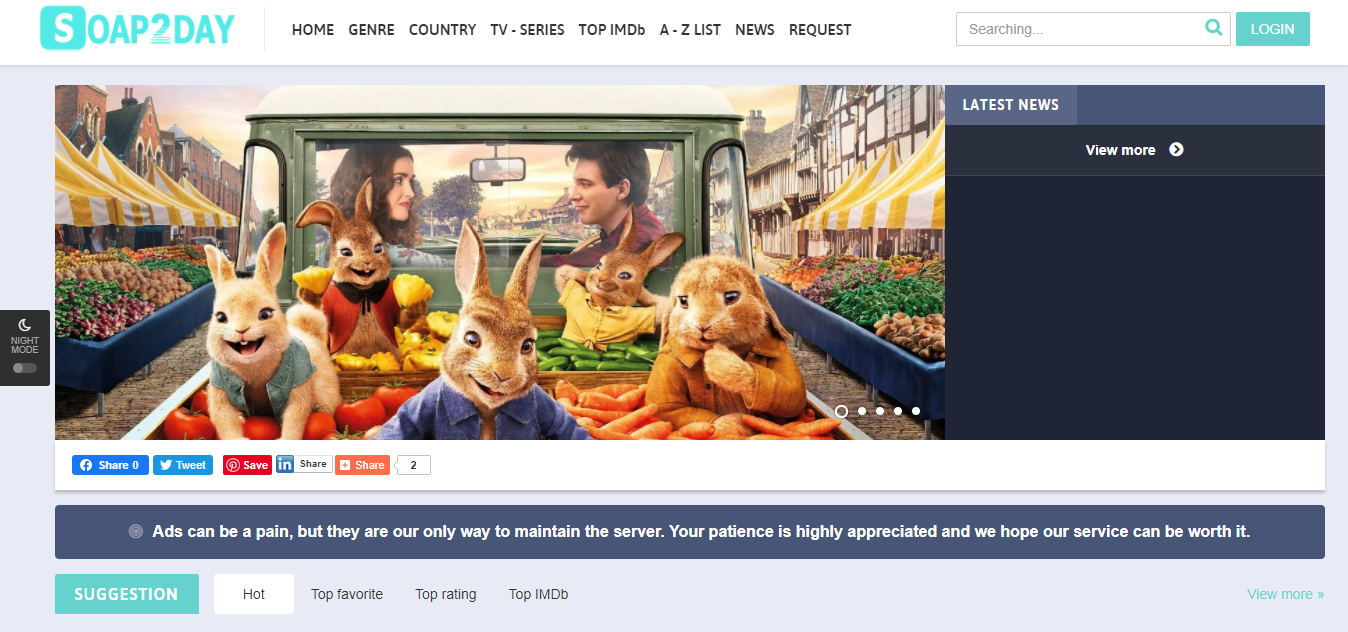Open TV - Series section
Screen dimensions: 1348x632
tap(527, 30)
